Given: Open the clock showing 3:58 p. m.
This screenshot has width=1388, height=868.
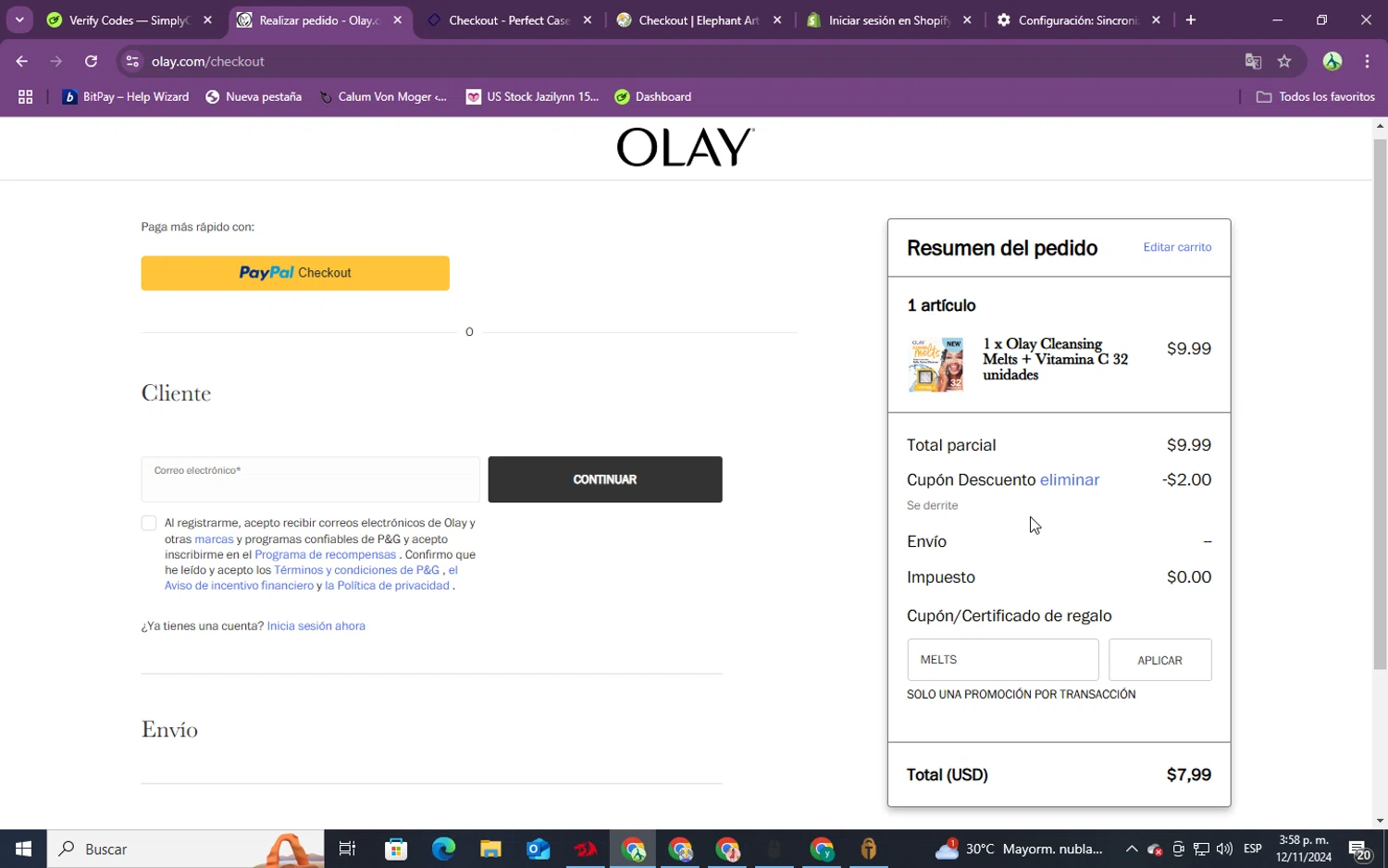Looking at the screenshot, I should coord(1304,849).
